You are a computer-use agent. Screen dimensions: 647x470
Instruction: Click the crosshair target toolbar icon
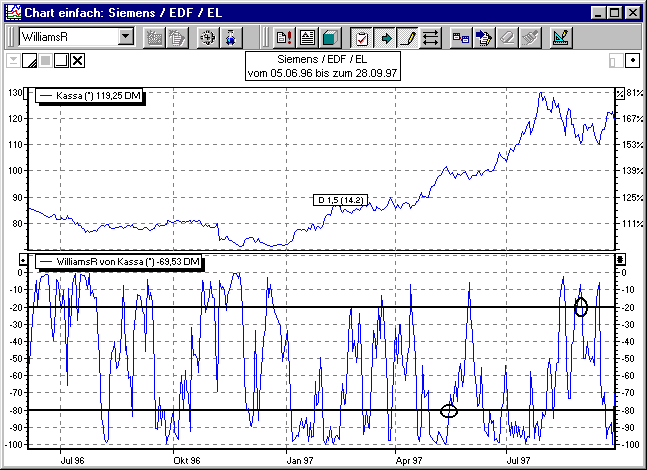(x=207, y=38)
